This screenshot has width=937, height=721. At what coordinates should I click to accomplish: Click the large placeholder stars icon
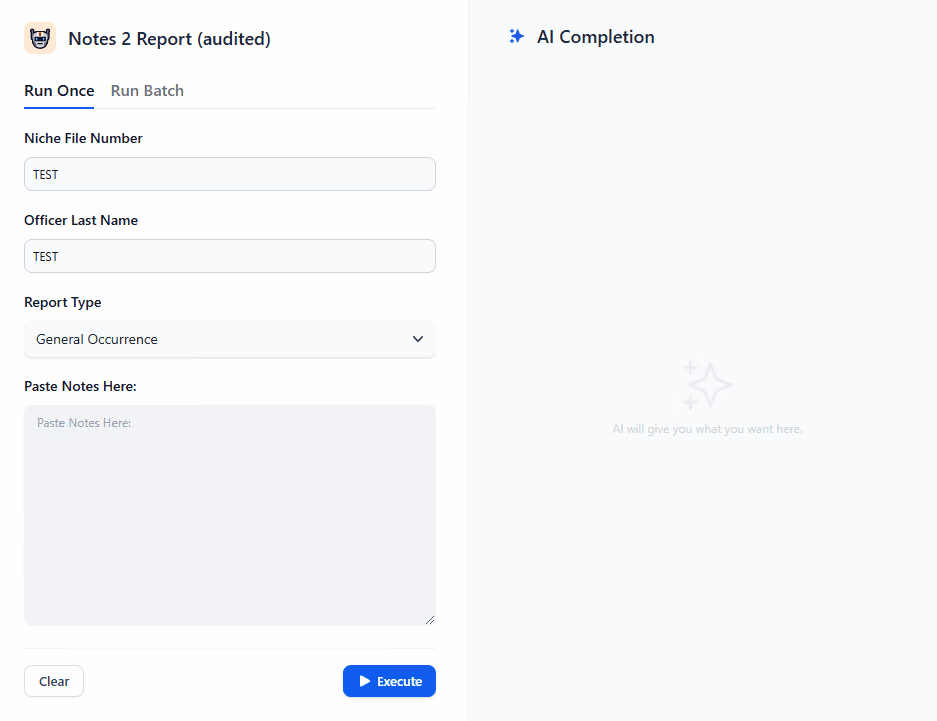point(707,385)
